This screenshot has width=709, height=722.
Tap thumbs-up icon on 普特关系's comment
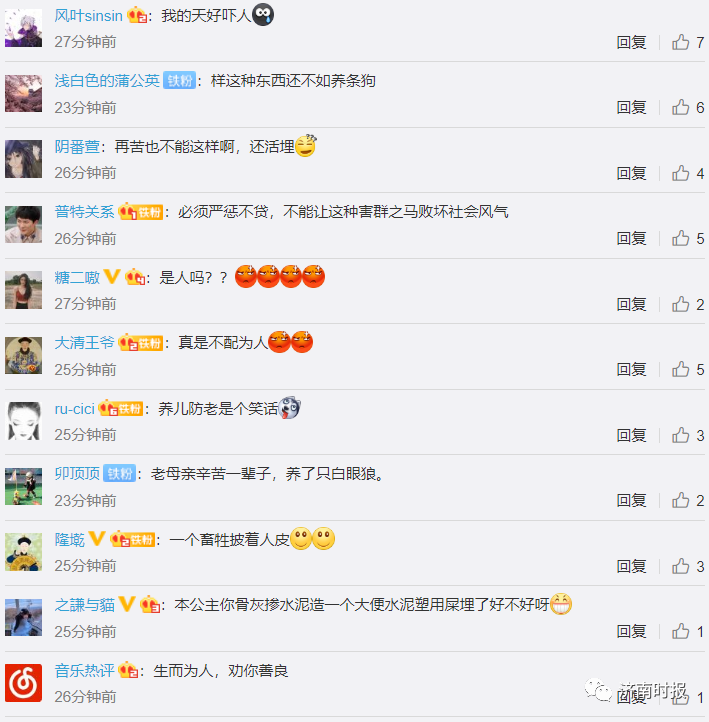click(680, 239)
